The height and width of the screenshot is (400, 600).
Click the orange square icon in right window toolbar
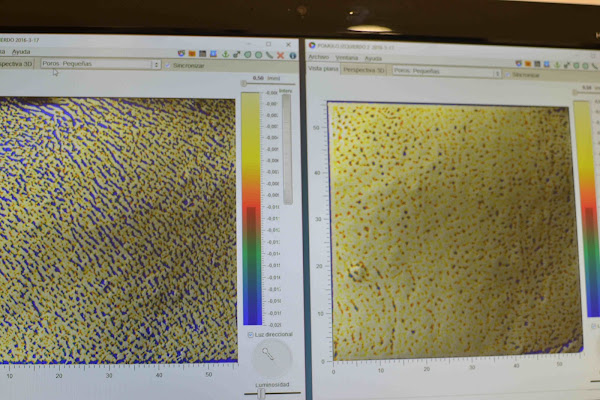[x=528, y=64]
